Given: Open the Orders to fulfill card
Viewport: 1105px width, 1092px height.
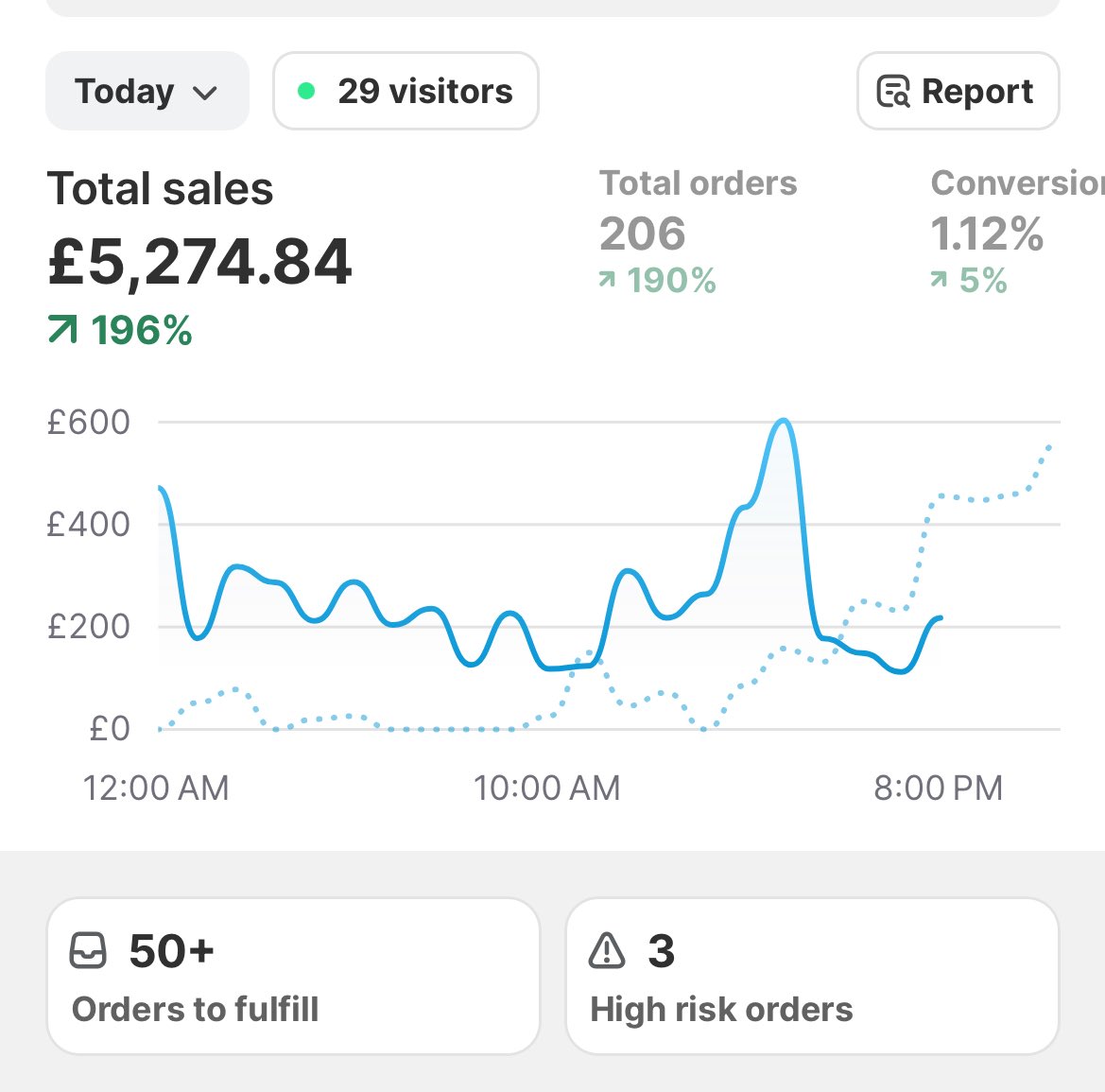Looking at the screenshot, I should 292,975.
